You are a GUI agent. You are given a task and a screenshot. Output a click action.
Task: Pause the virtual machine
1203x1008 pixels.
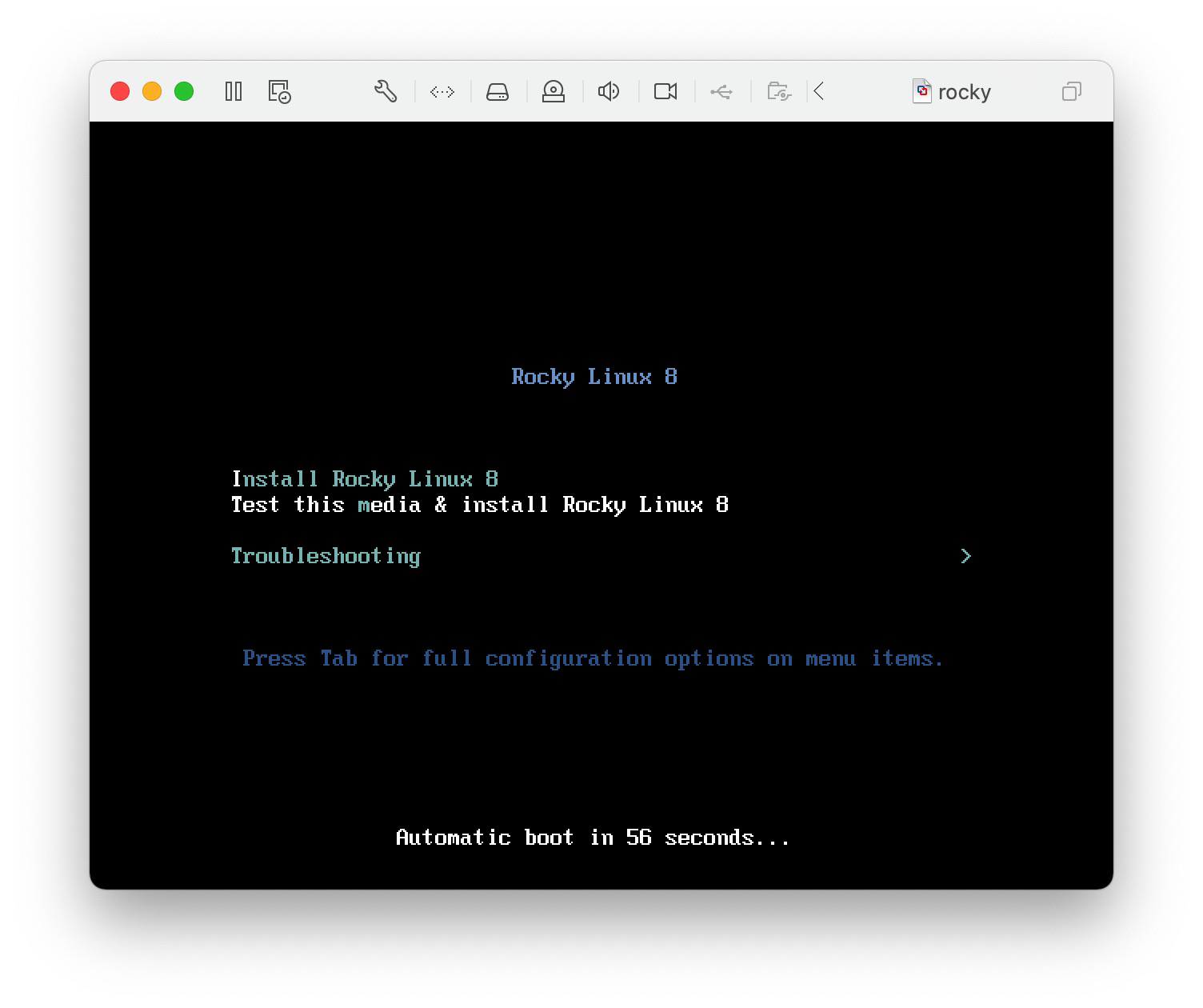point(234,91)
